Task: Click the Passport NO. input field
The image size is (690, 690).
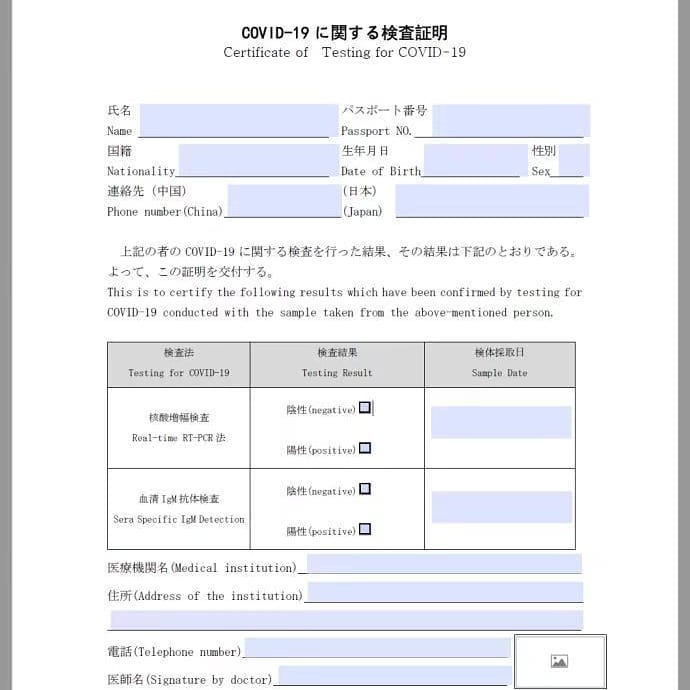Action: (x=511, y=121)
